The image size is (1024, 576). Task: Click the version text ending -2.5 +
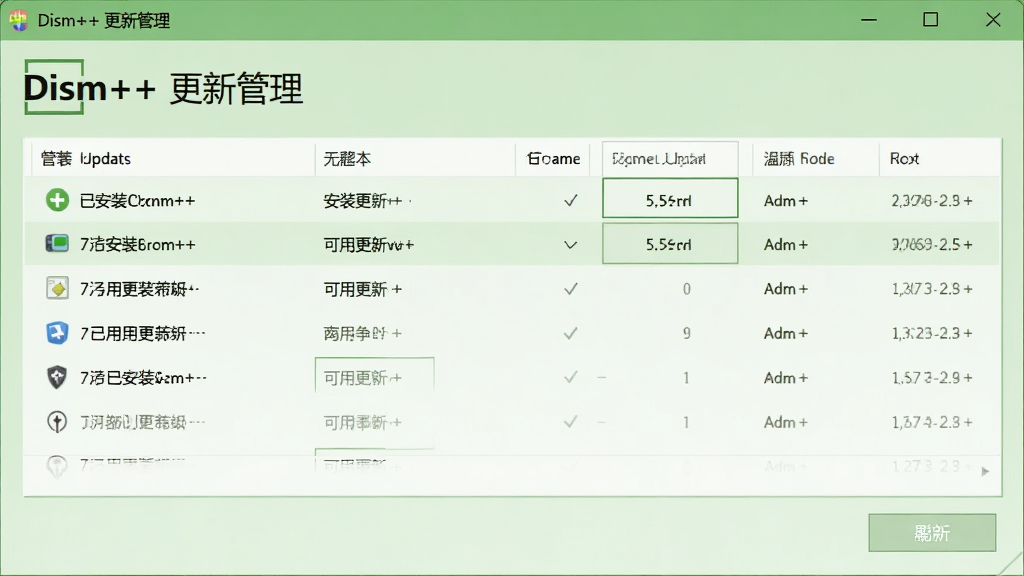tap(932, 244)
